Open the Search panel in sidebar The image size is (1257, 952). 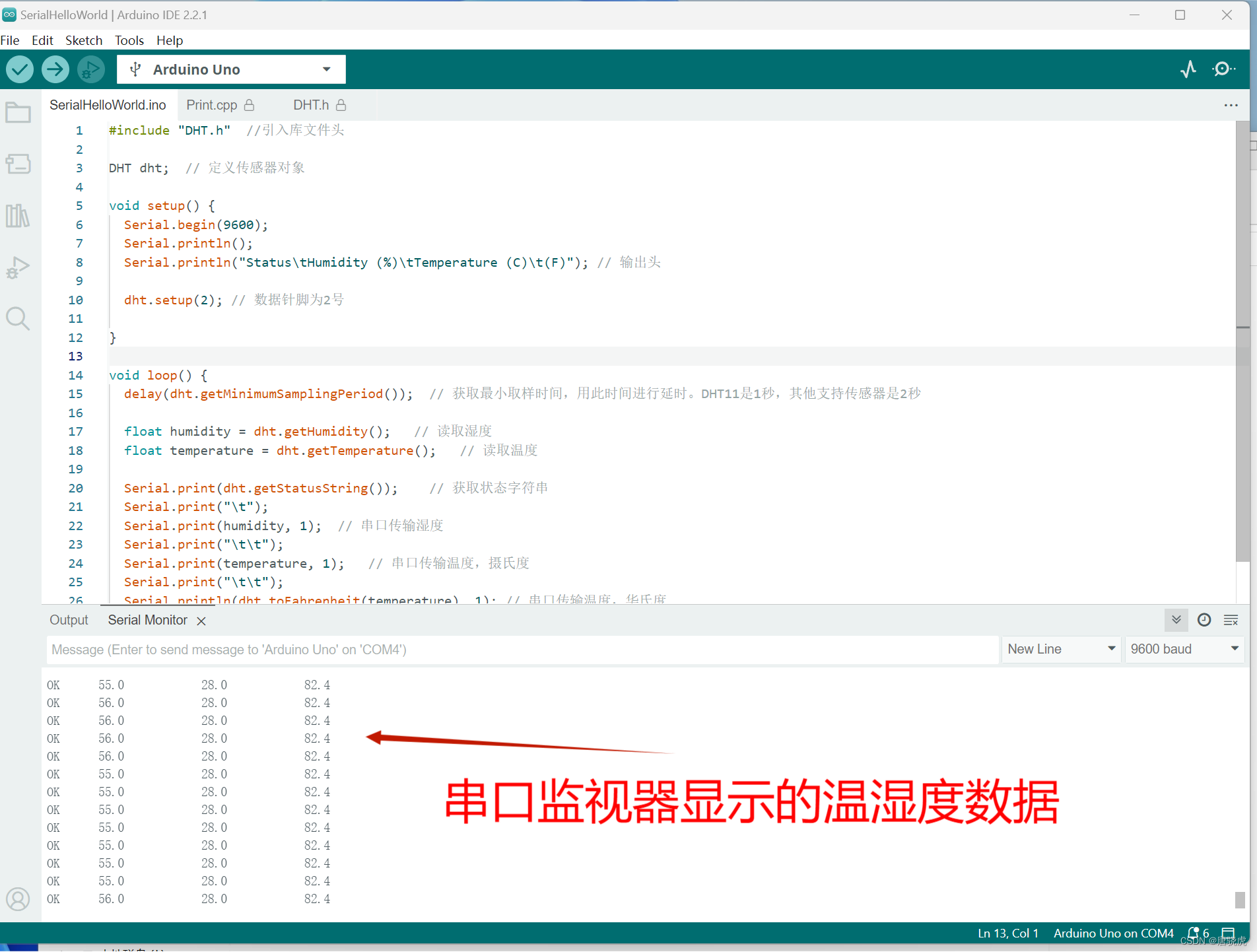[x=18, y=319]
